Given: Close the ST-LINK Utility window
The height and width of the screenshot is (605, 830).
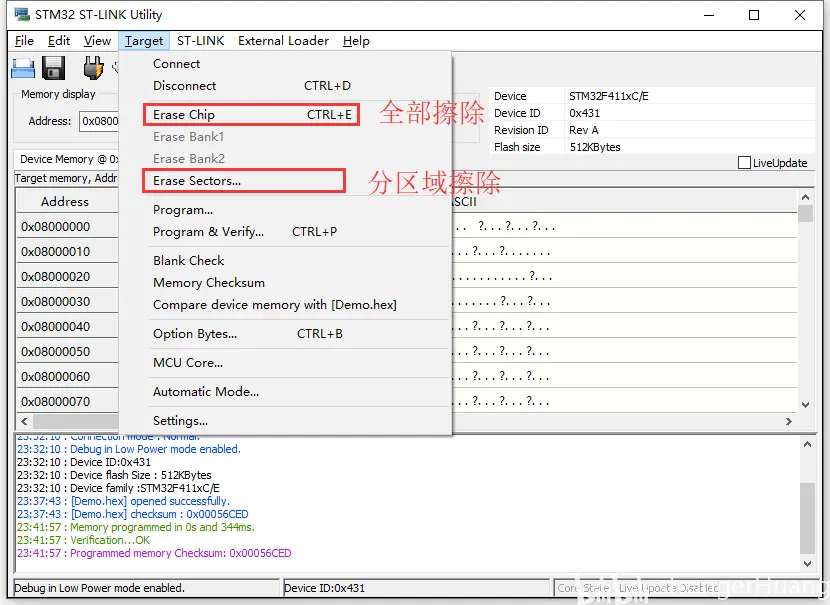Looking at the screenshot, I should click(x=800, y=15).
